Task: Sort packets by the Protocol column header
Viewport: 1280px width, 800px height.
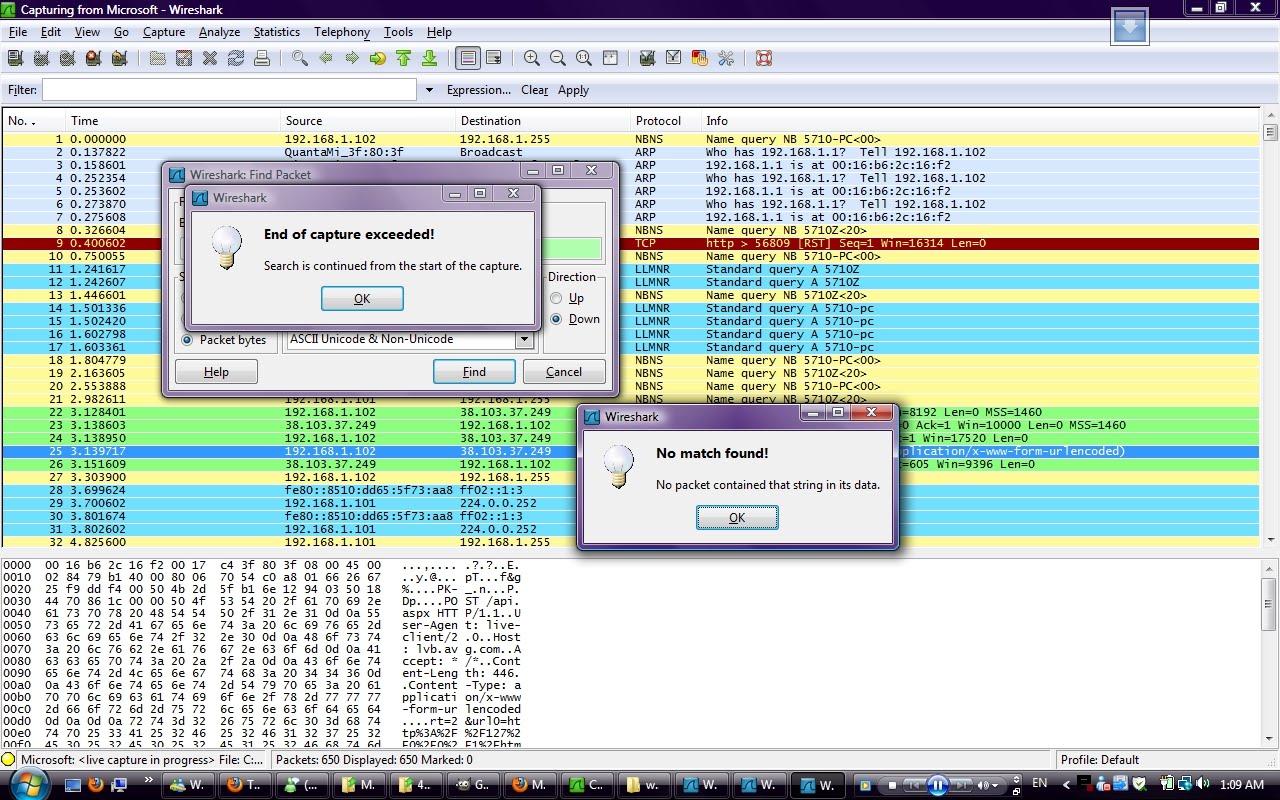Action: coord(665,121)
